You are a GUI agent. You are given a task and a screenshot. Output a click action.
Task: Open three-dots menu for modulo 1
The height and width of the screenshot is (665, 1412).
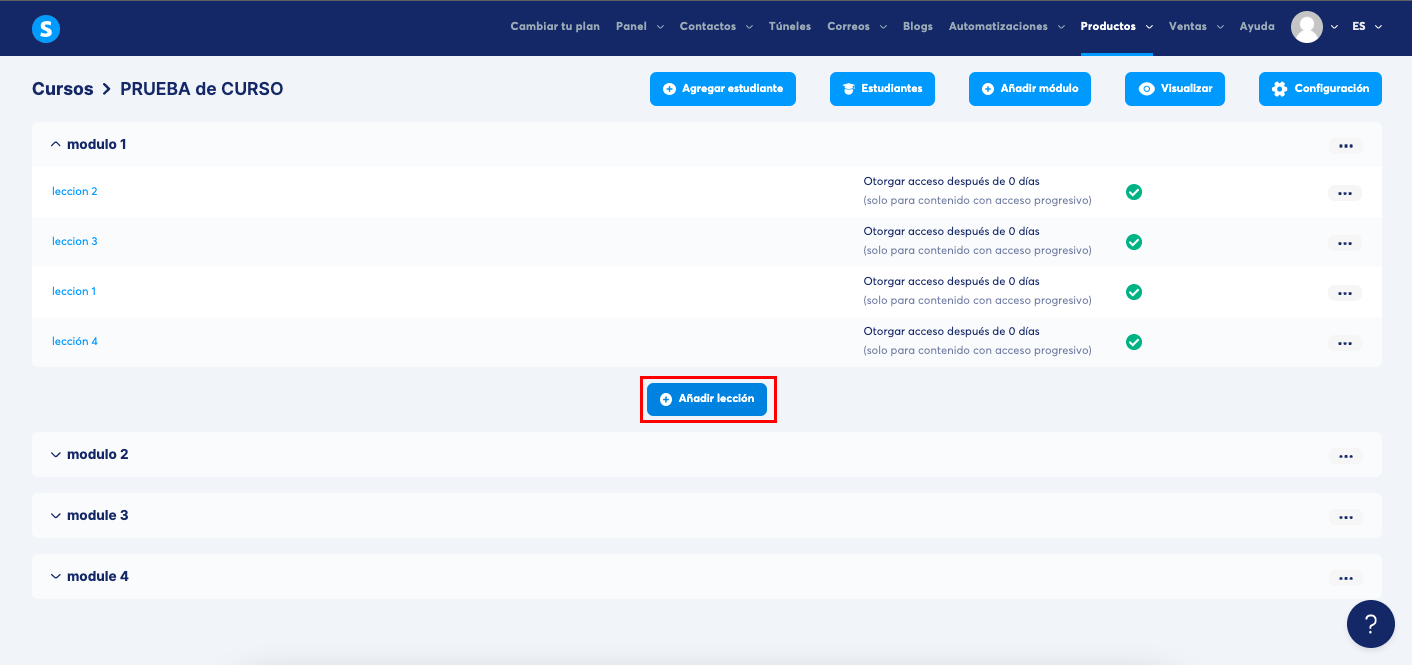tap(1345, 146)
